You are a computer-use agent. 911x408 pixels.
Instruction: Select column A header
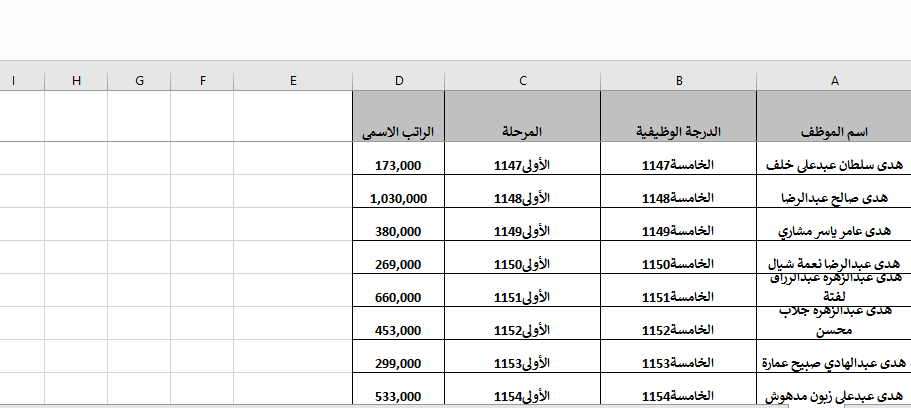click(833, 80)
